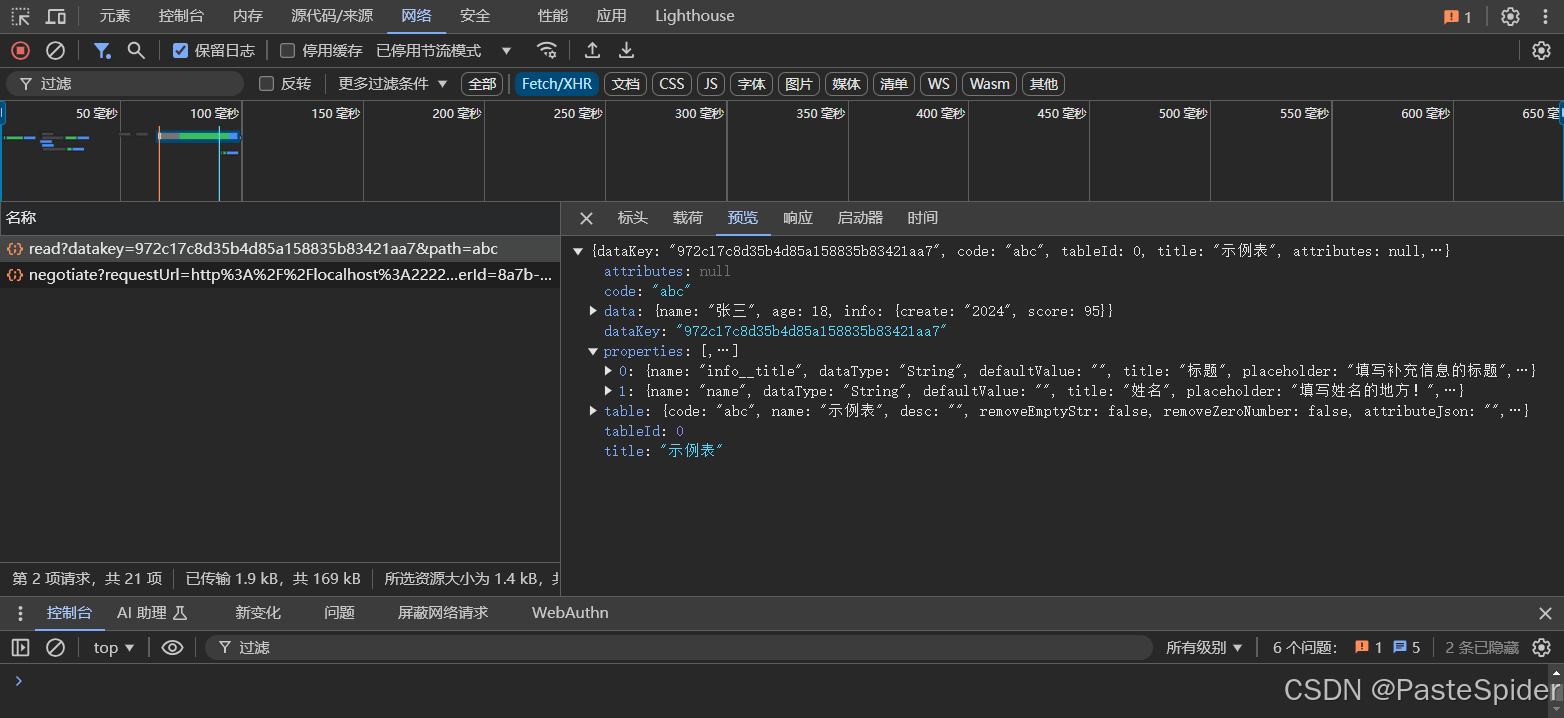The height and width of the screenshot is (718, 1564).
Task: Switch to the top 控制台 Console tab
Action: click(181, 16)
